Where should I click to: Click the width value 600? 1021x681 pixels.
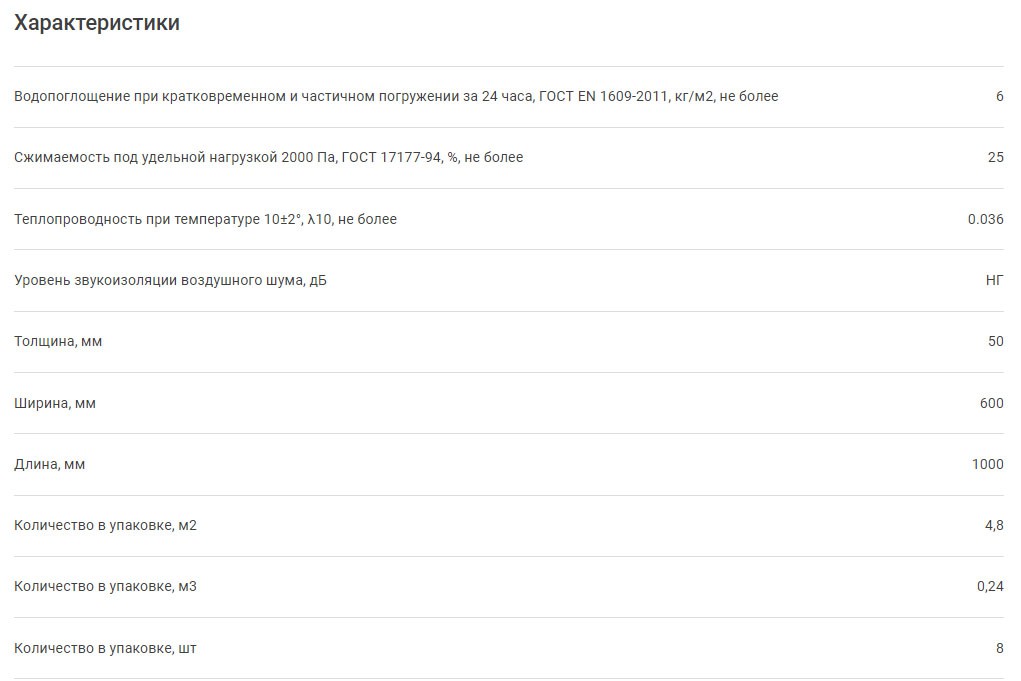(x=991, y=403)
